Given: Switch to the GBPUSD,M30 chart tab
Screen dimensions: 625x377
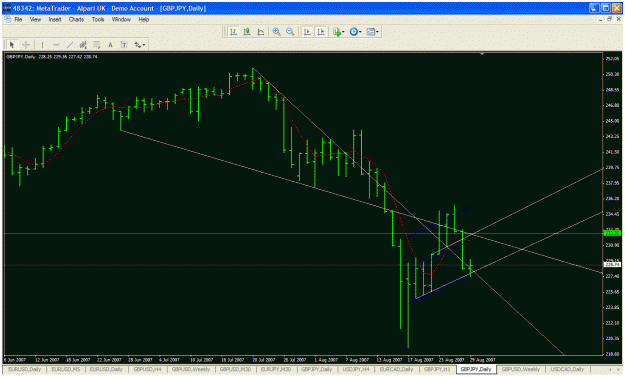Looking at the screenshot, I should tap(235, 369).
